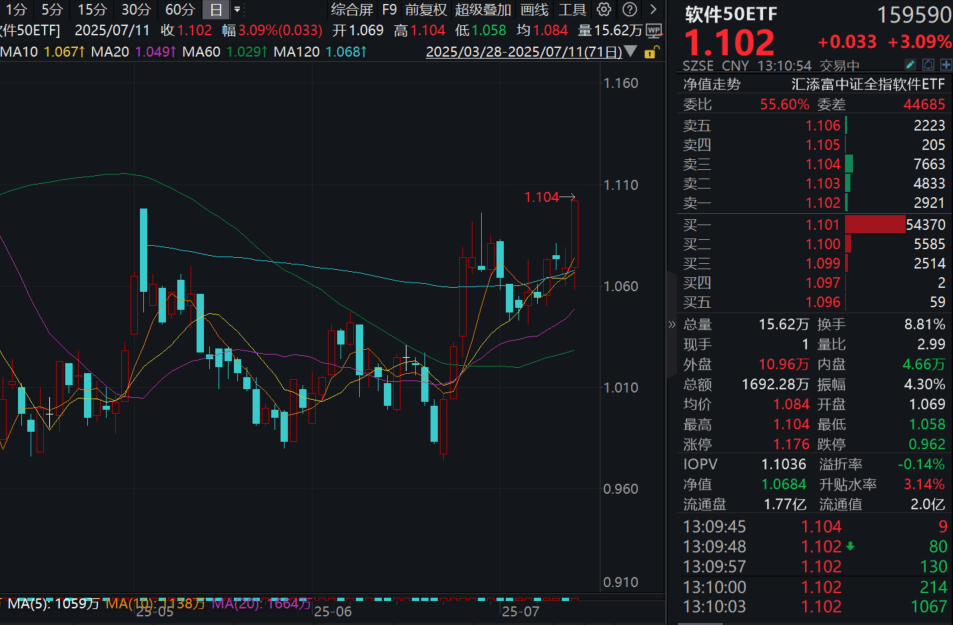The width and height of the screenshot is (953, 625).
Task: Click the WP icon near the volume display
Action: point(654,29)
